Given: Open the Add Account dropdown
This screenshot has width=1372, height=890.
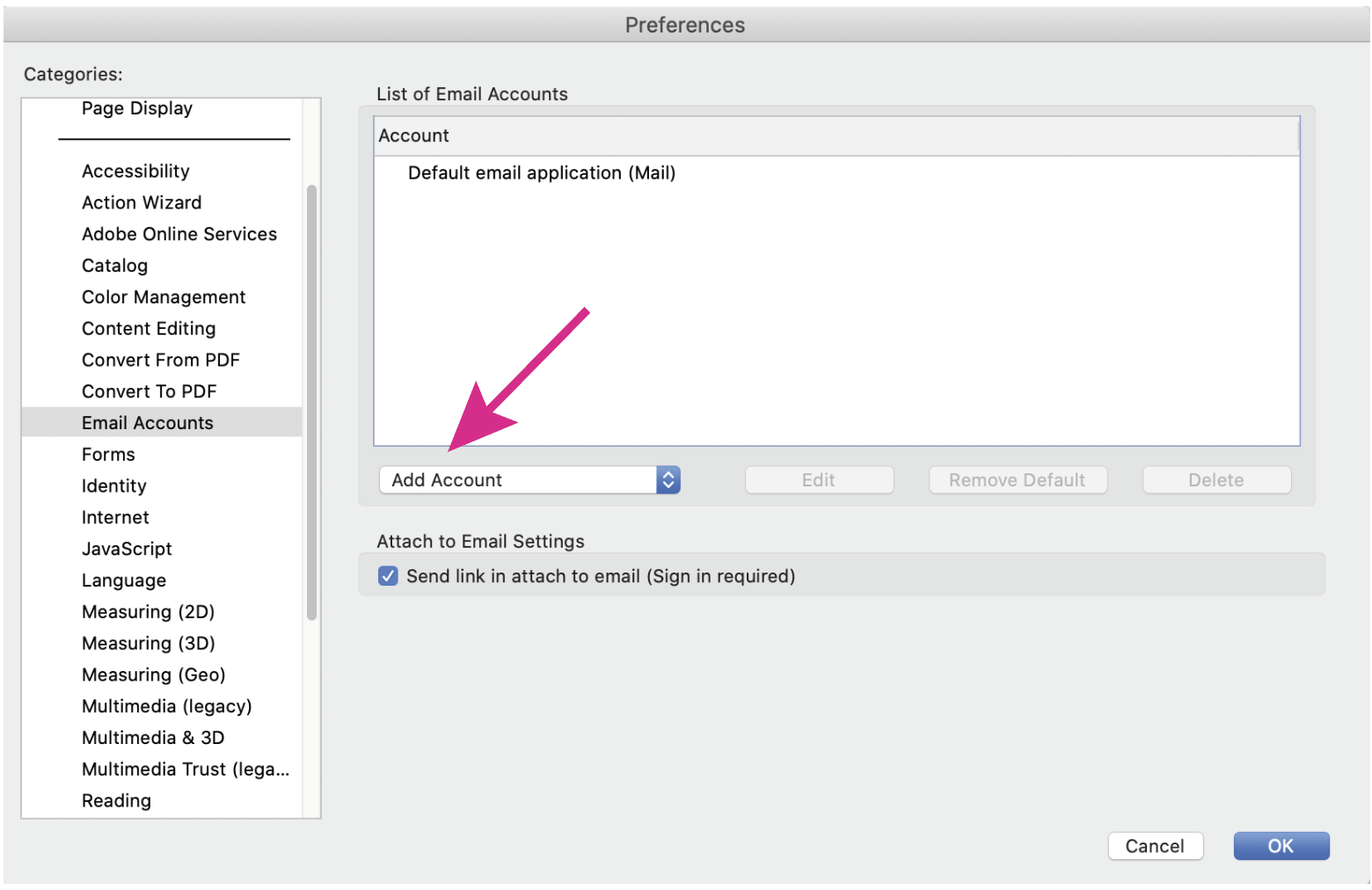Looking at the screenshot, I should 519,479.
